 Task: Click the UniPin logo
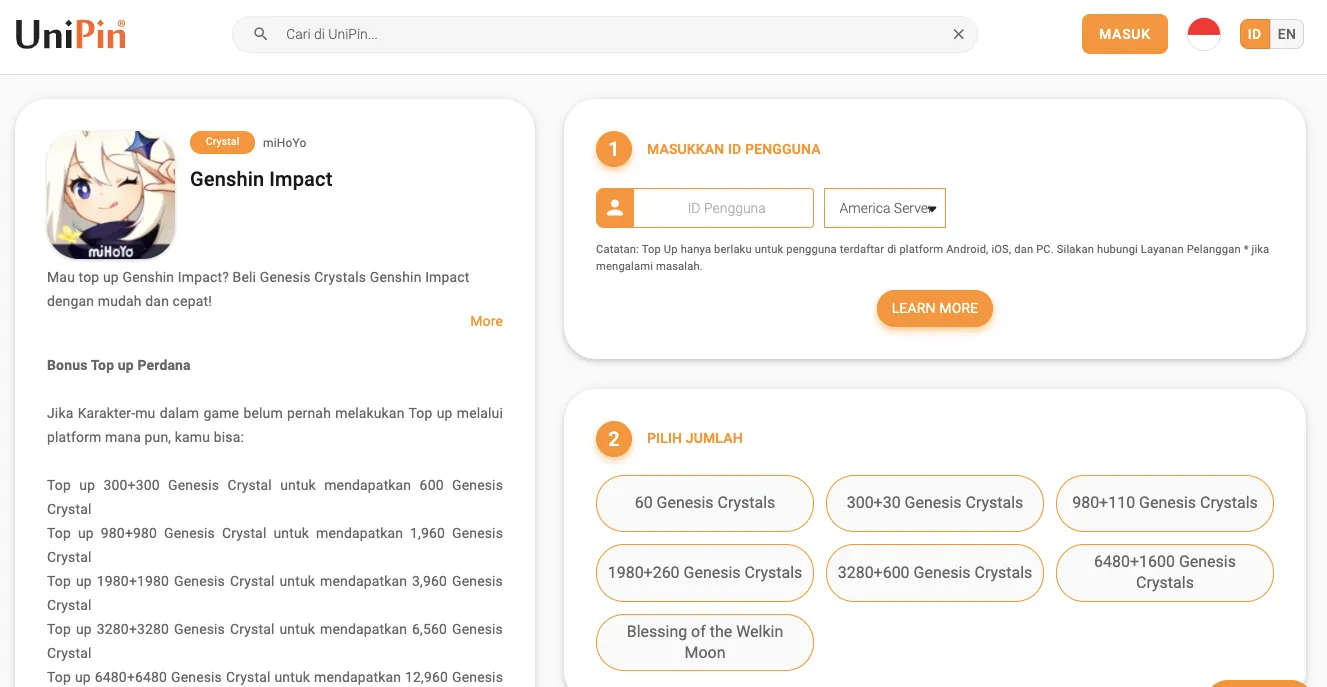click(x=70, y=35)
